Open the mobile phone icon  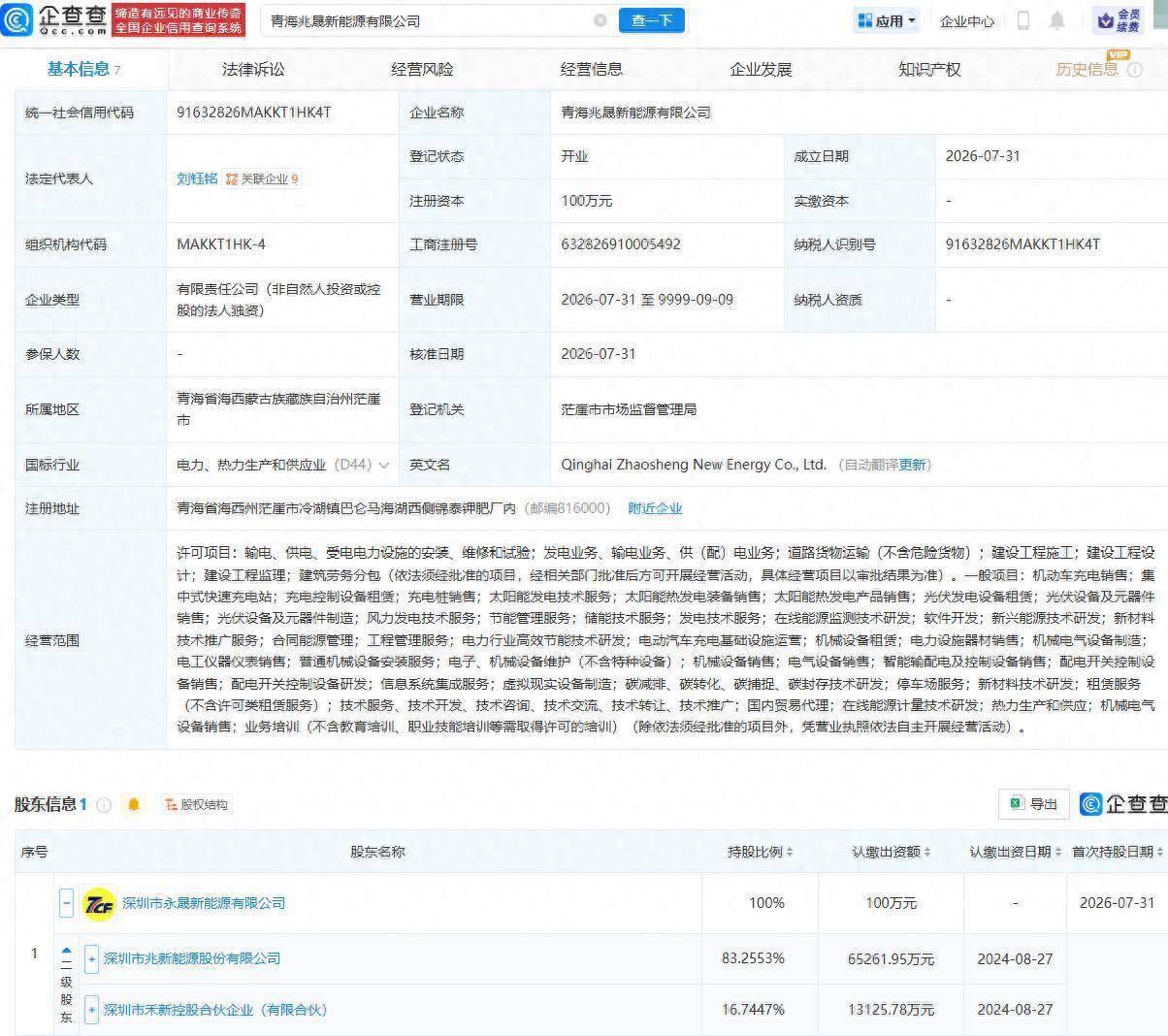point(1022,20)
